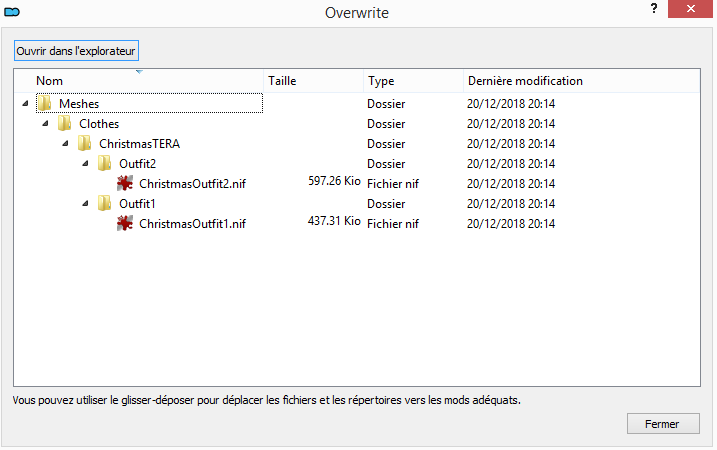Screen dimensions: 717x450
Task: Click the ChristmasTERA folder icon
Action: pyautogui.click(x=84, y=143)
